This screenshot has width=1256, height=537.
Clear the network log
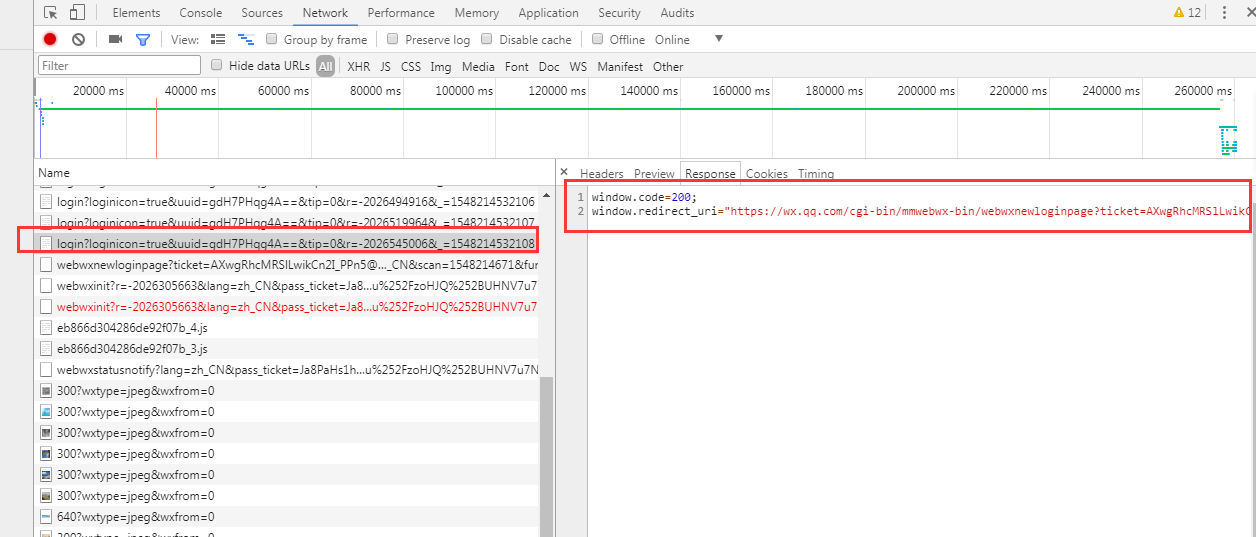[x=78, y=39]
